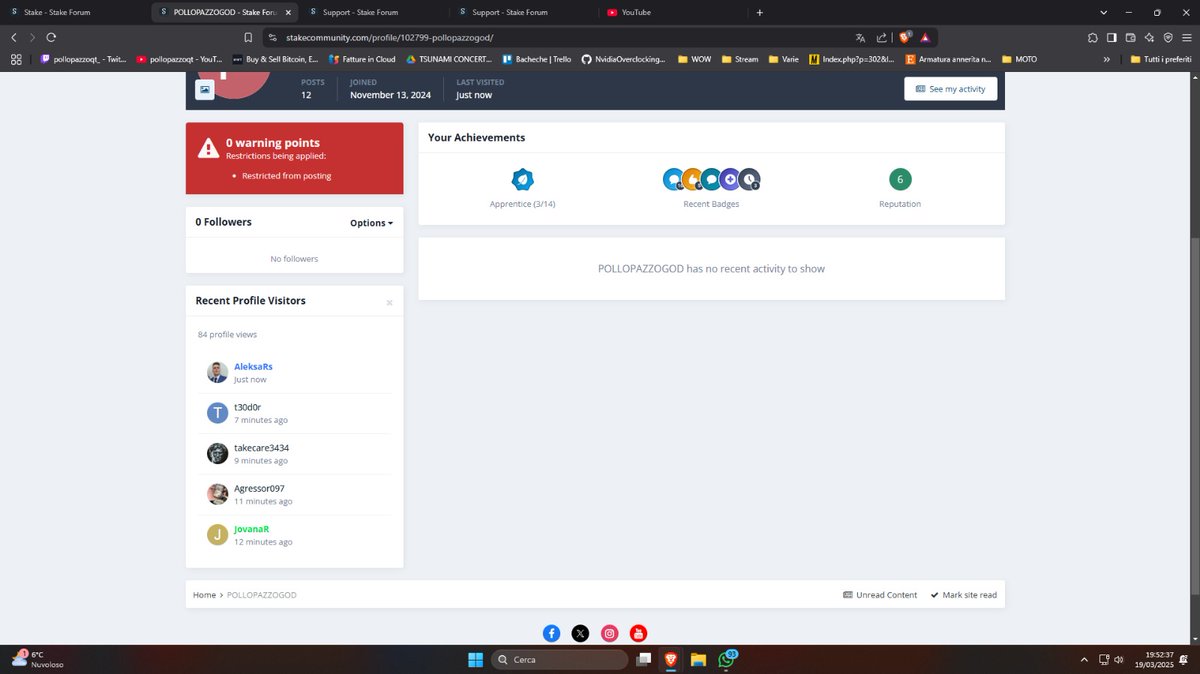Click the 0 warning points red panel
Screen dimensions: 1200x674
[294, 158]
